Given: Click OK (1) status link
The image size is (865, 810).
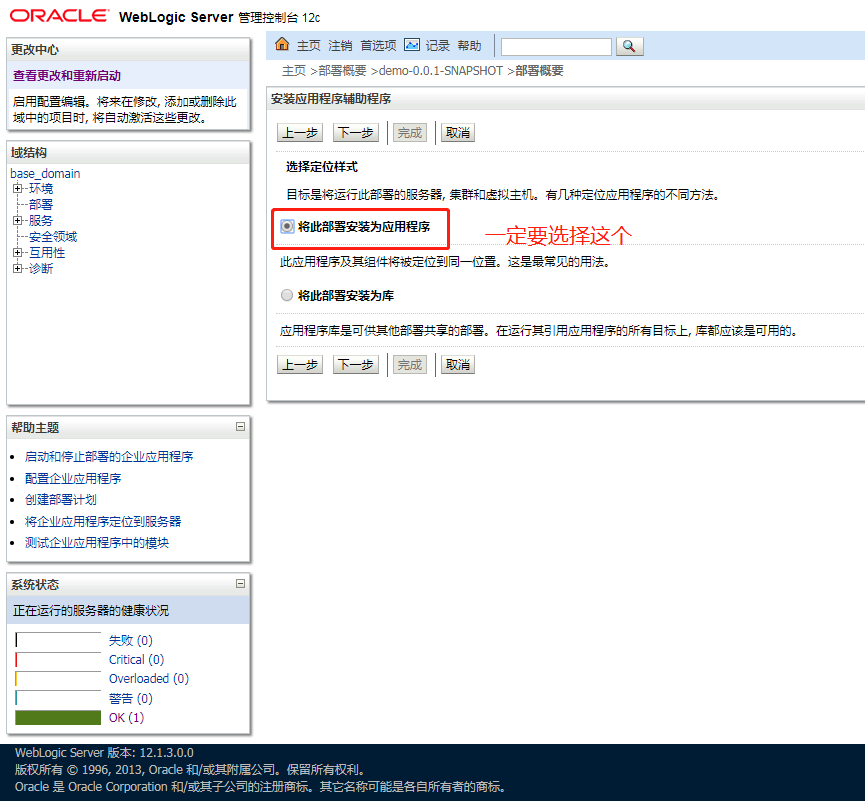Looking at the screenshot, I should coord(126,718).
